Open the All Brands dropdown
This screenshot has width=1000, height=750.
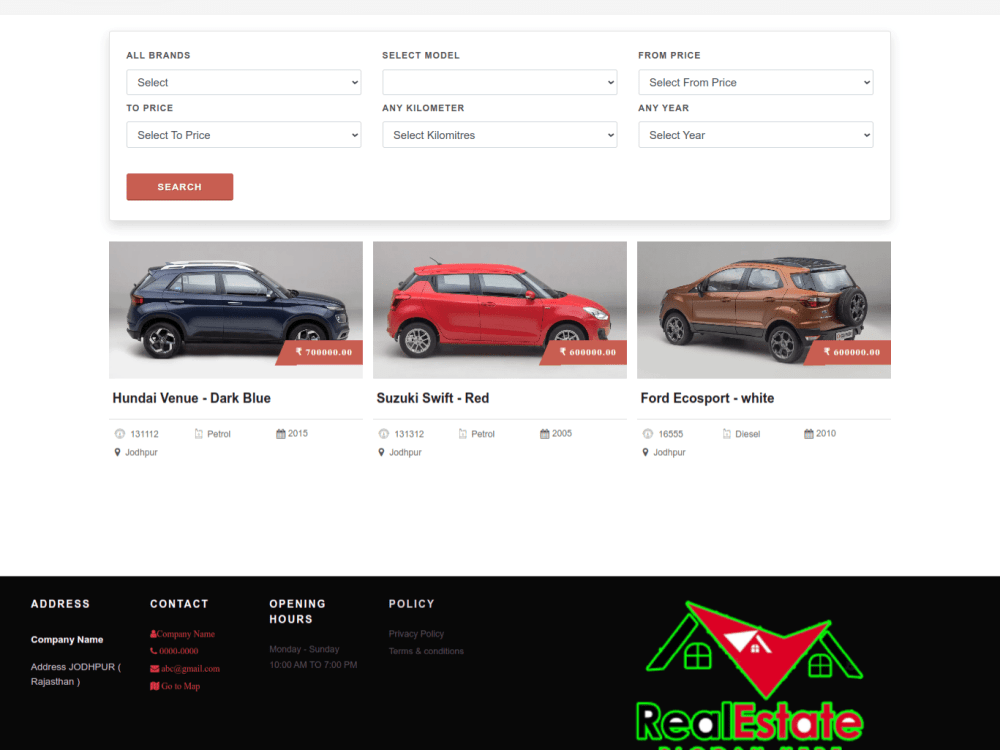click(x=244, y=82)
